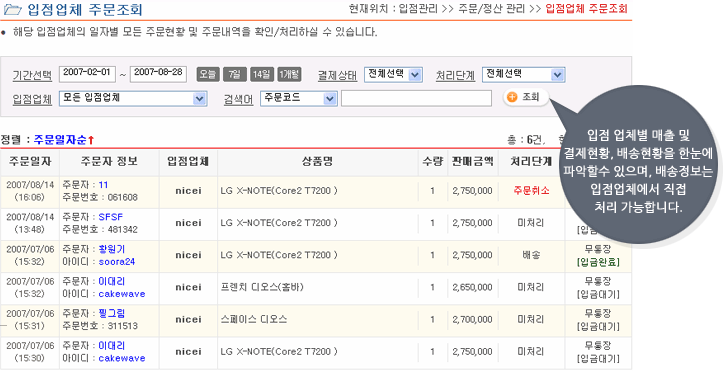Open 이대리 link in the 15:32 order
725x371 pixels.
click(111, 281)
